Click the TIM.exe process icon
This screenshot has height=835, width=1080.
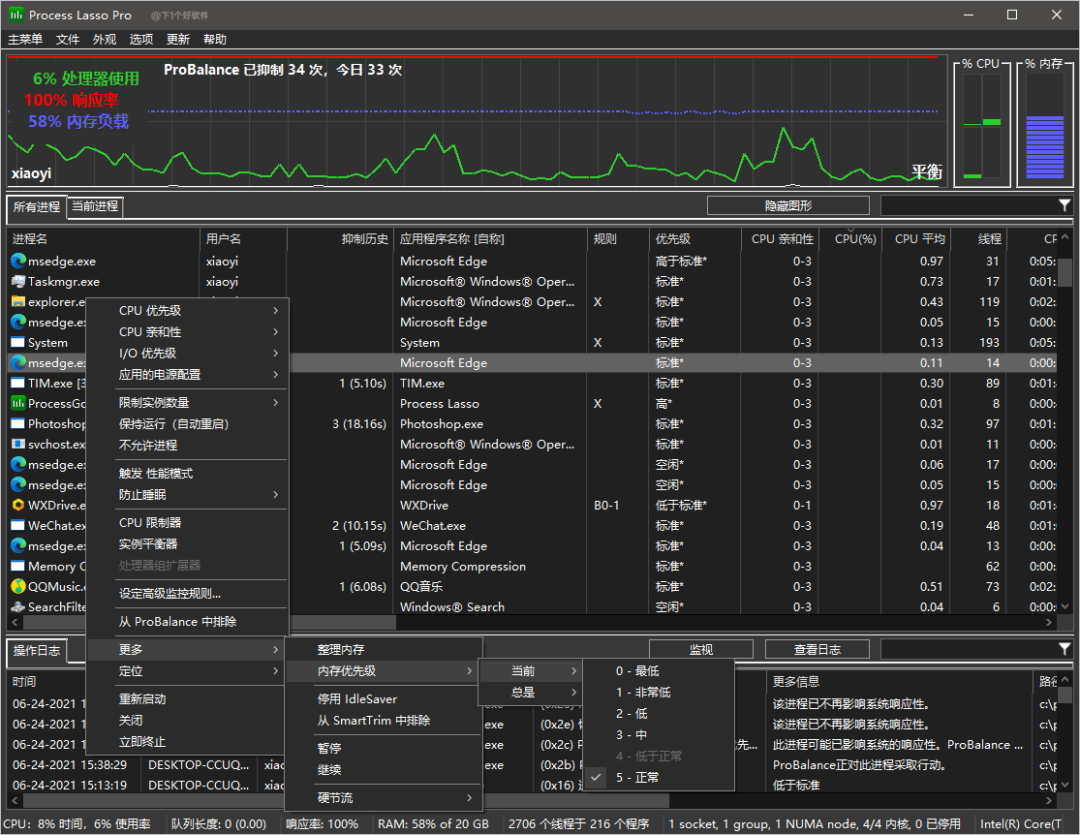coord(18,383)
